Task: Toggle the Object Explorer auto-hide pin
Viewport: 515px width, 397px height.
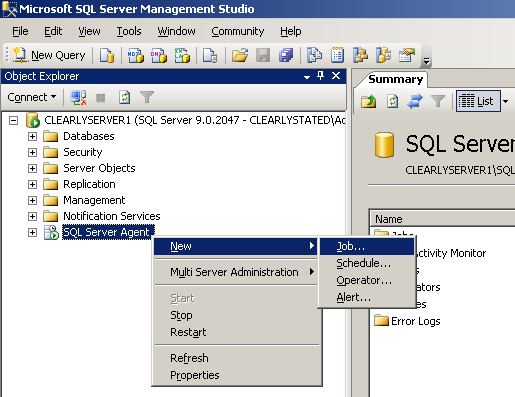Action: point(321,76)
